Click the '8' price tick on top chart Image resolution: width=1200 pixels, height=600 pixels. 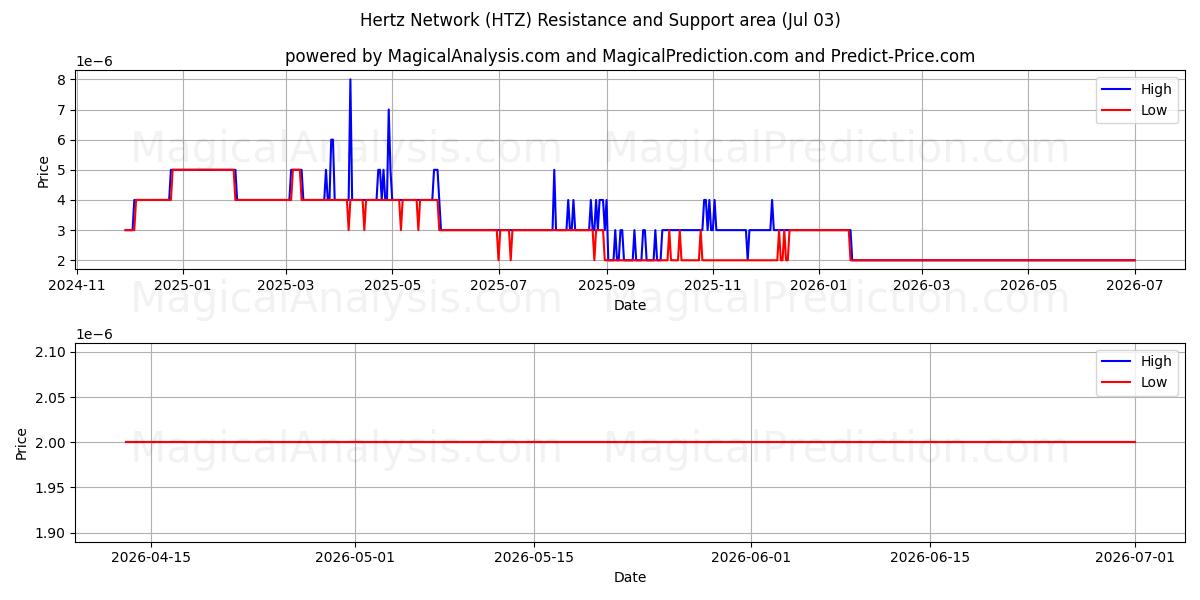61,80
